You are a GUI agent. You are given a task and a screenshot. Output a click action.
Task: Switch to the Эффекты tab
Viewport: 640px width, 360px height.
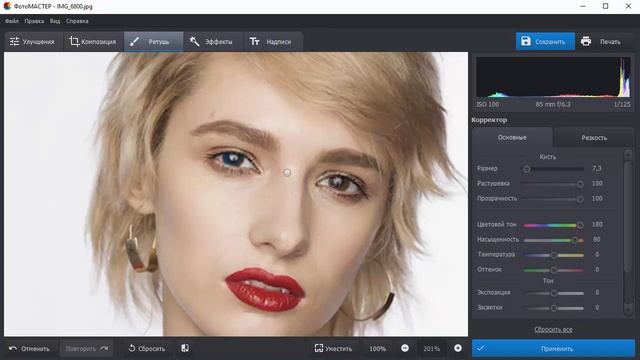[213, 42]
